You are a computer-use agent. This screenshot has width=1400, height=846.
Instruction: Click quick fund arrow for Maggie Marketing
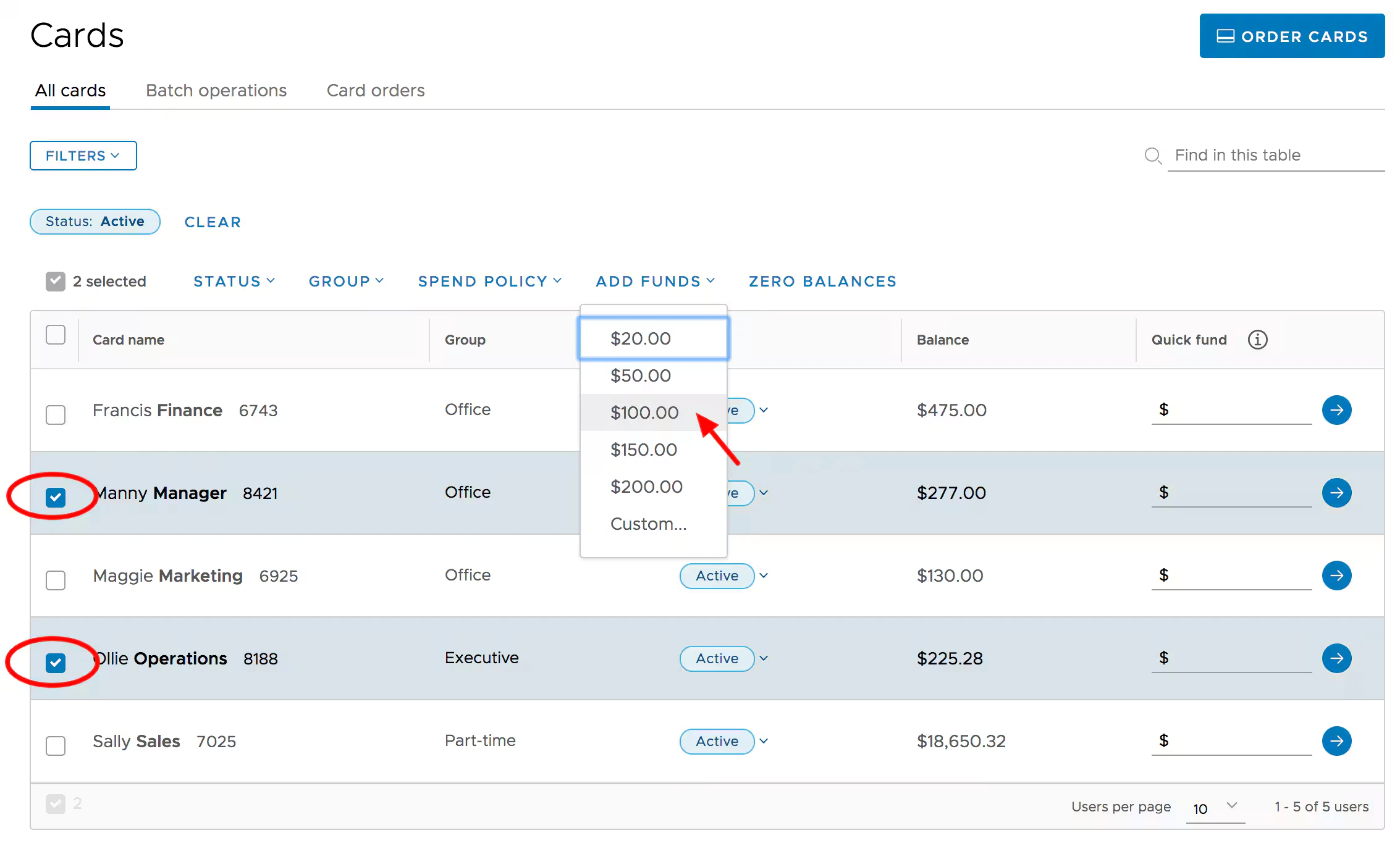point(1336,576)
